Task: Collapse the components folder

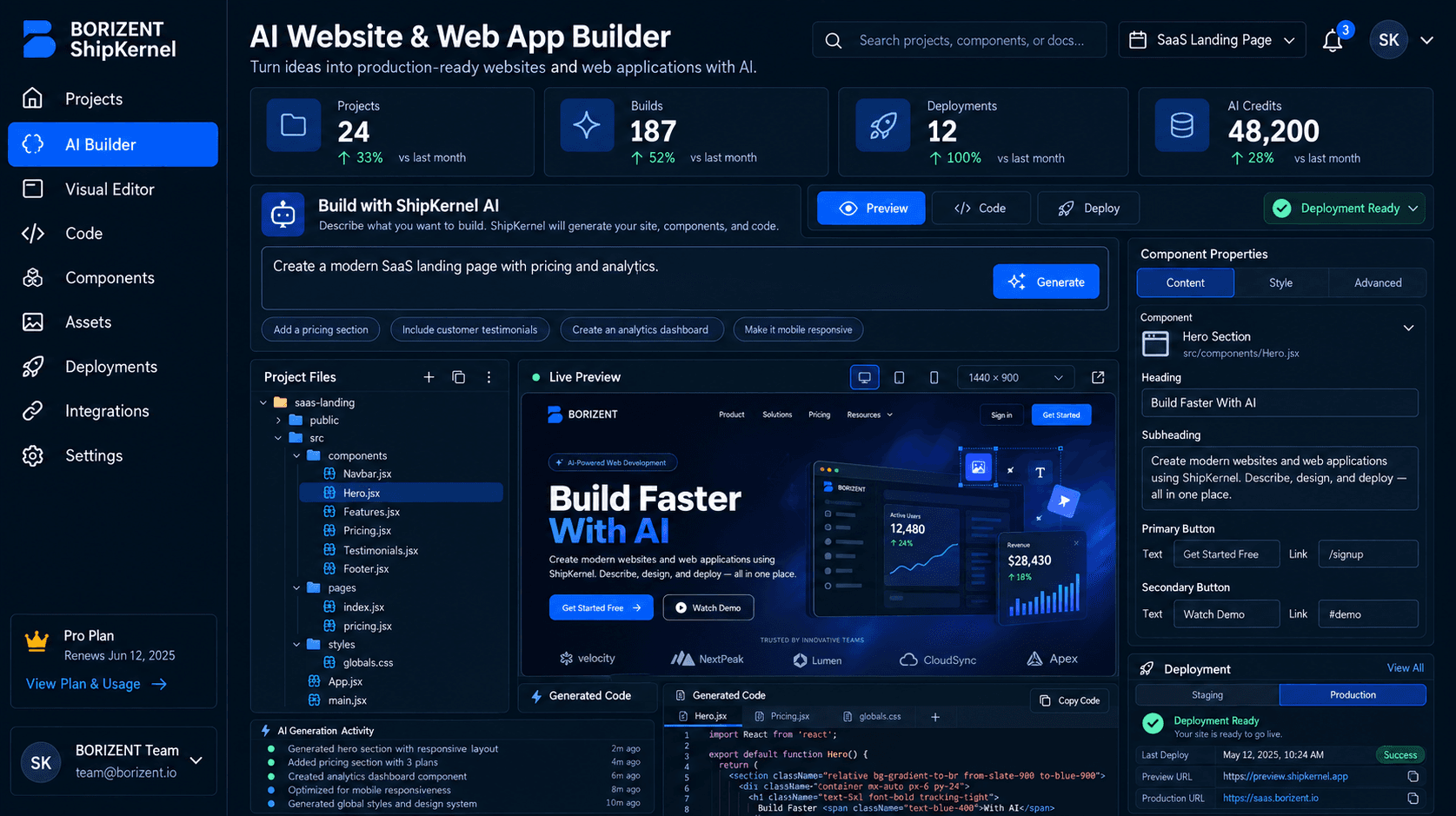Action: (x=296, y=455)
